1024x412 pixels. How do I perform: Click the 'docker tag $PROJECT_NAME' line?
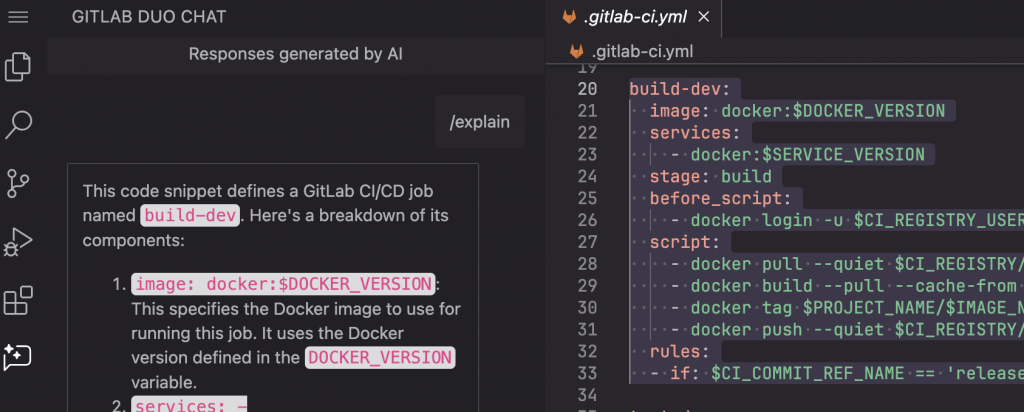coord(847,308)
